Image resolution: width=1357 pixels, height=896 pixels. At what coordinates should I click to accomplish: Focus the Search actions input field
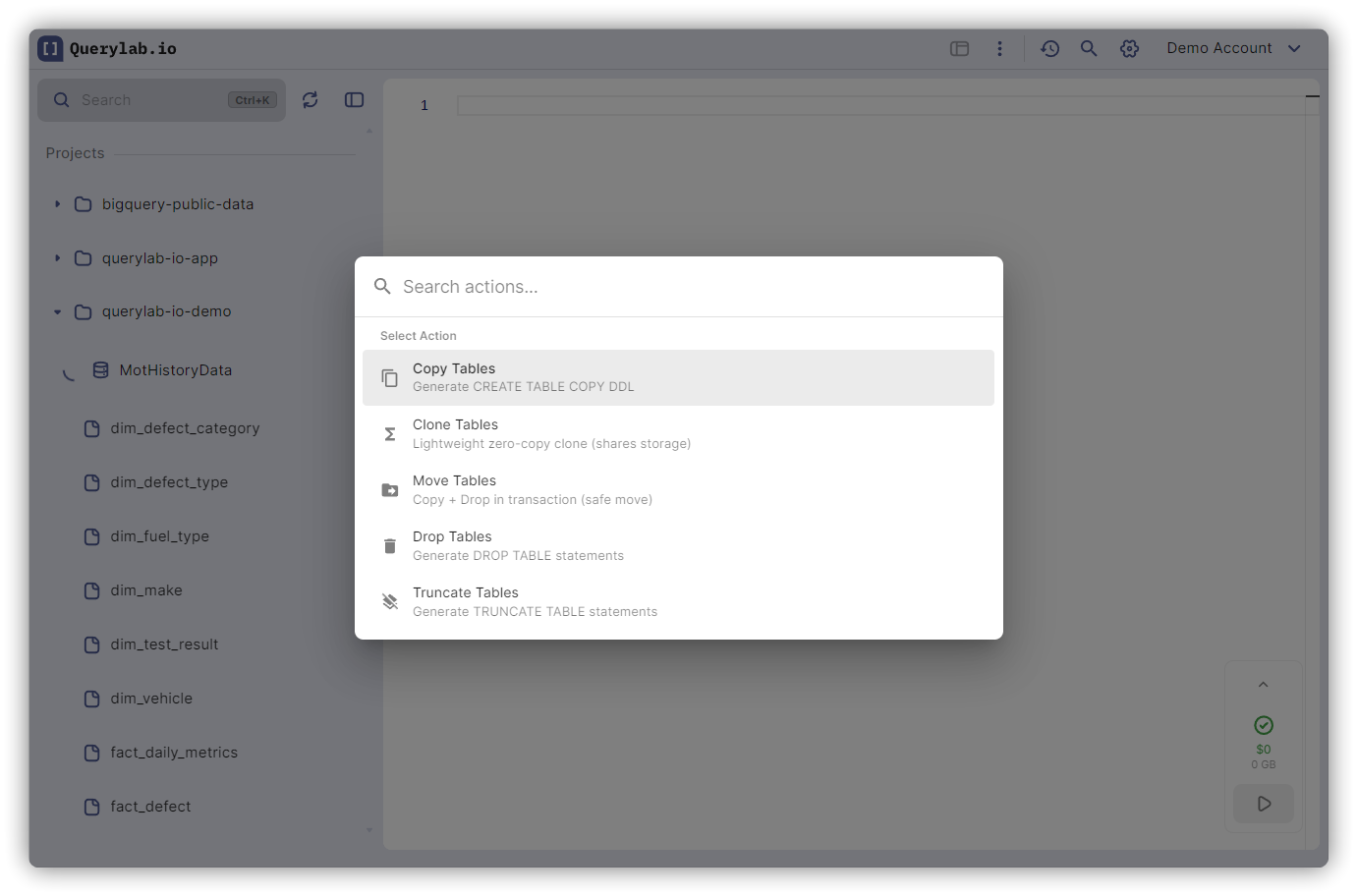point(688,287)
